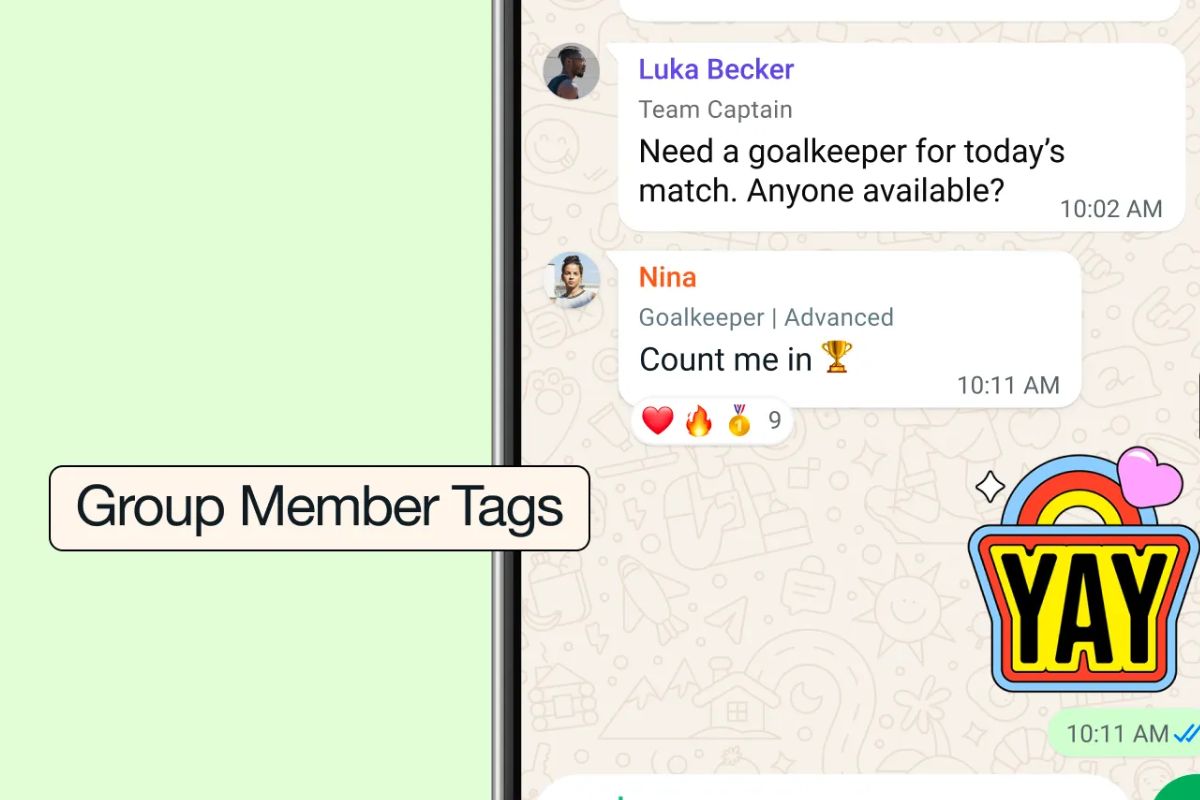Select the "Count me in" message bubble
Screen dimensions: 1200x800
849,329
